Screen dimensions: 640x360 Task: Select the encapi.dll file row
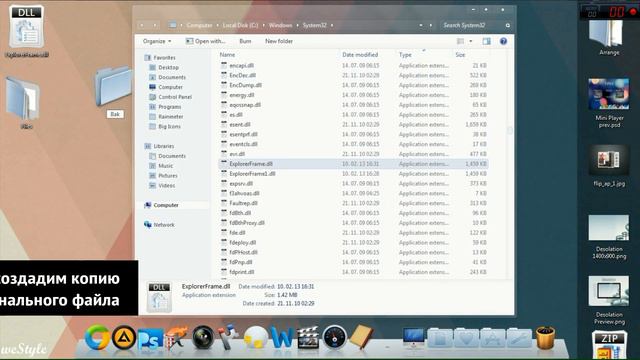pyautogui.click(x=353, y=65)
